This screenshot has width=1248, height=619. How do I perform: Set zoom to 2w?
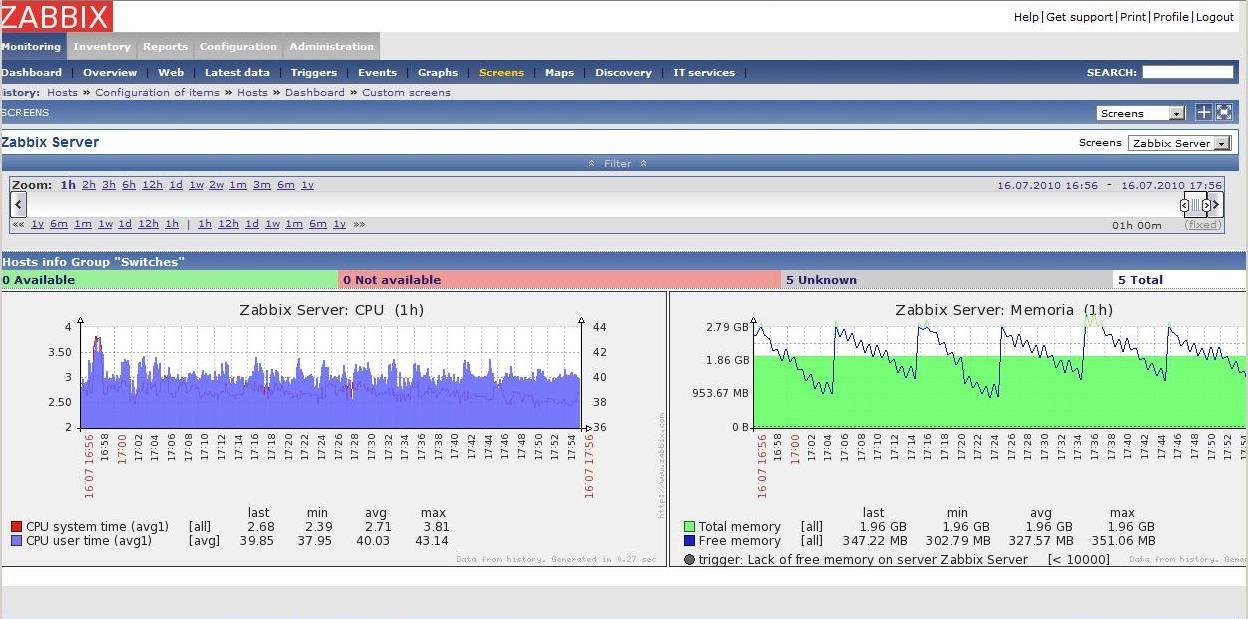click(x=216, y=185)
